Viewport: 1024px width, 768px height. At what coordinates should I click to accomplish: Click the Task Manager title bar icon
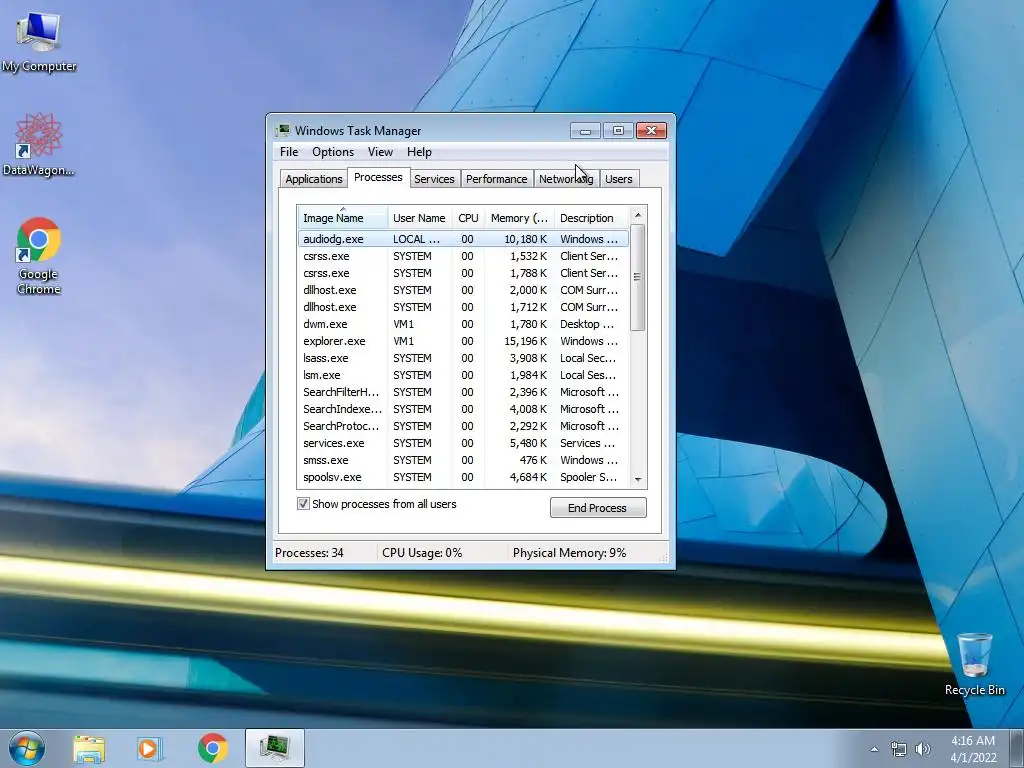[283, 130]
